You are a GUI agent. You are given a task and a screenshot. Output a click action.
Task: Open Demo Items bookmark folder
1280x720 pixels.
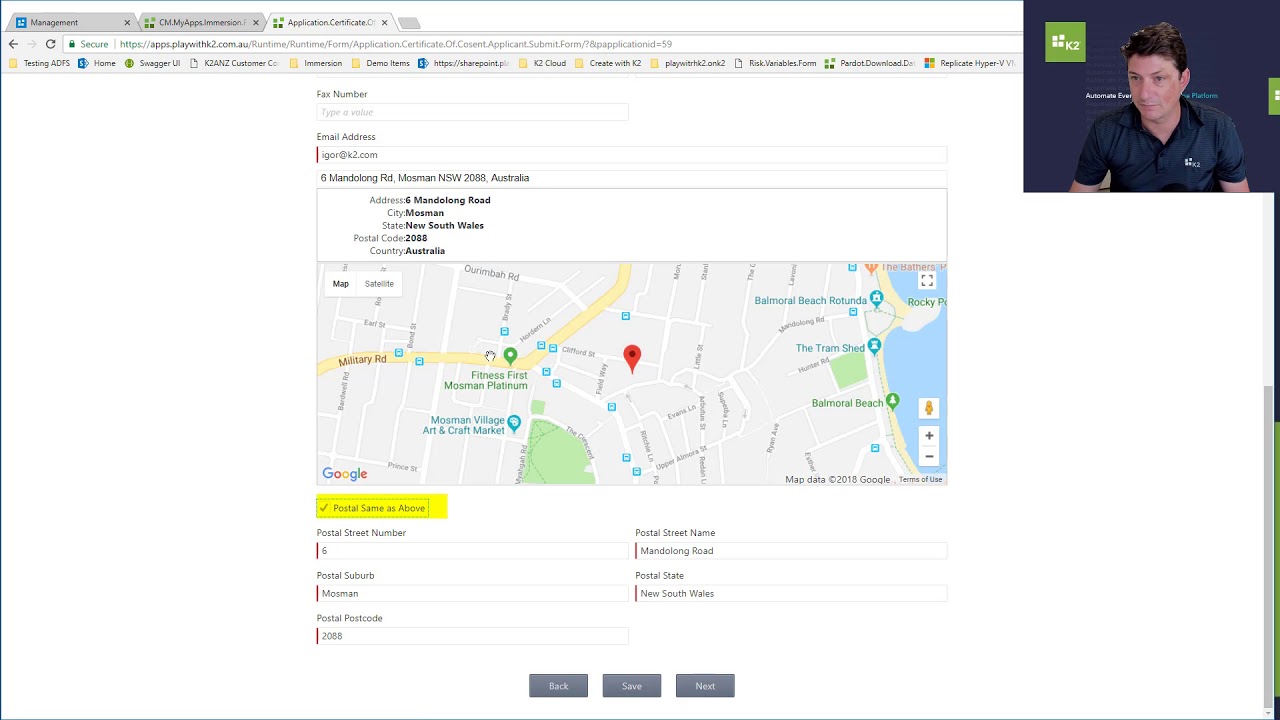380,63
